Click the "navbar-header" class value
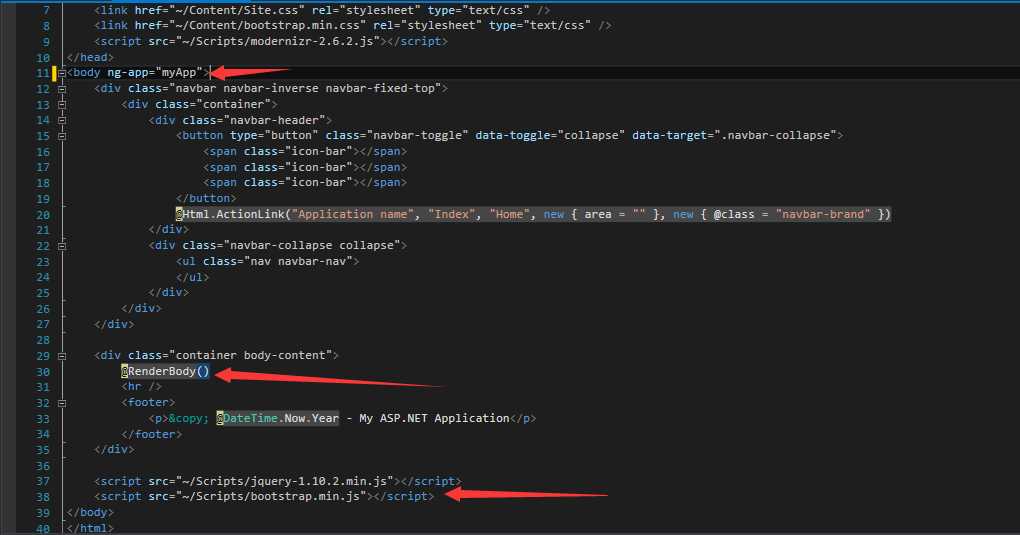1020x535 pixels. click(x=274, y=120)
